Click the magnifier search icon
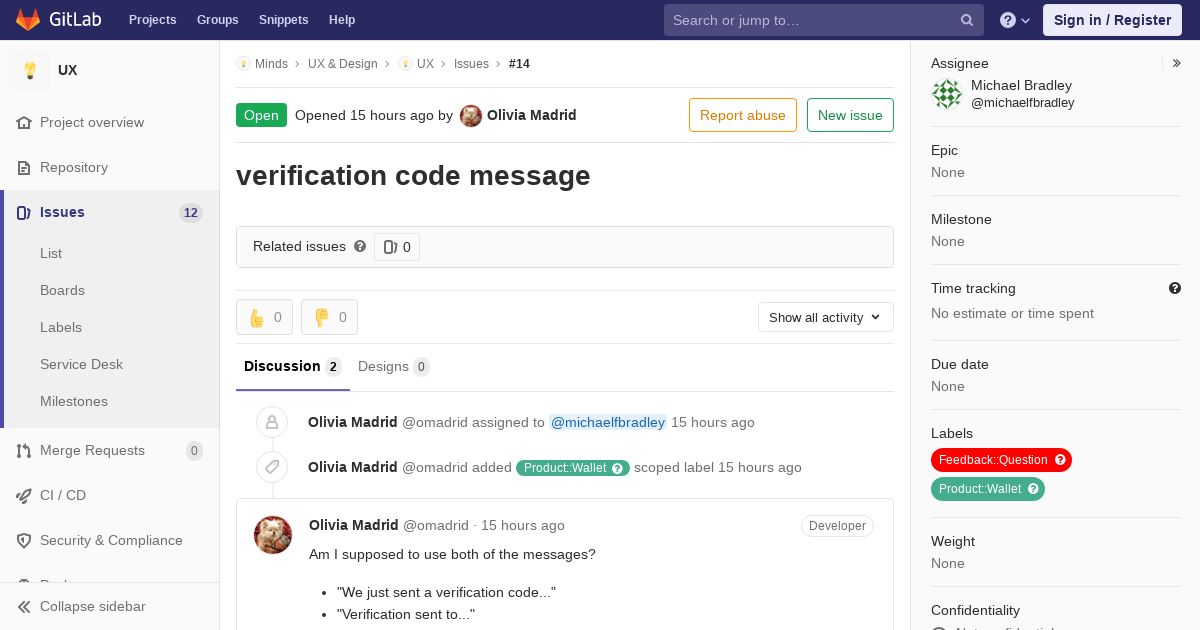Screen dimensions: 1200x630 (x=967, y=20)
